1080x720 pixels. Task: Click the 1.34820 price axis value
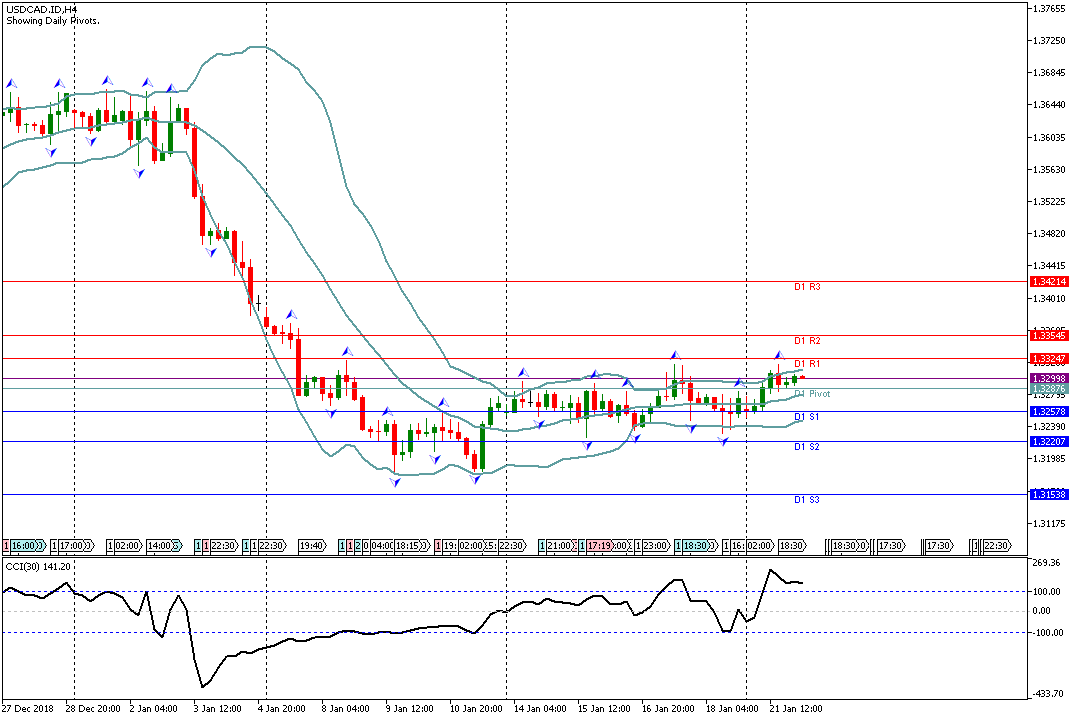tap(1049, 234)
